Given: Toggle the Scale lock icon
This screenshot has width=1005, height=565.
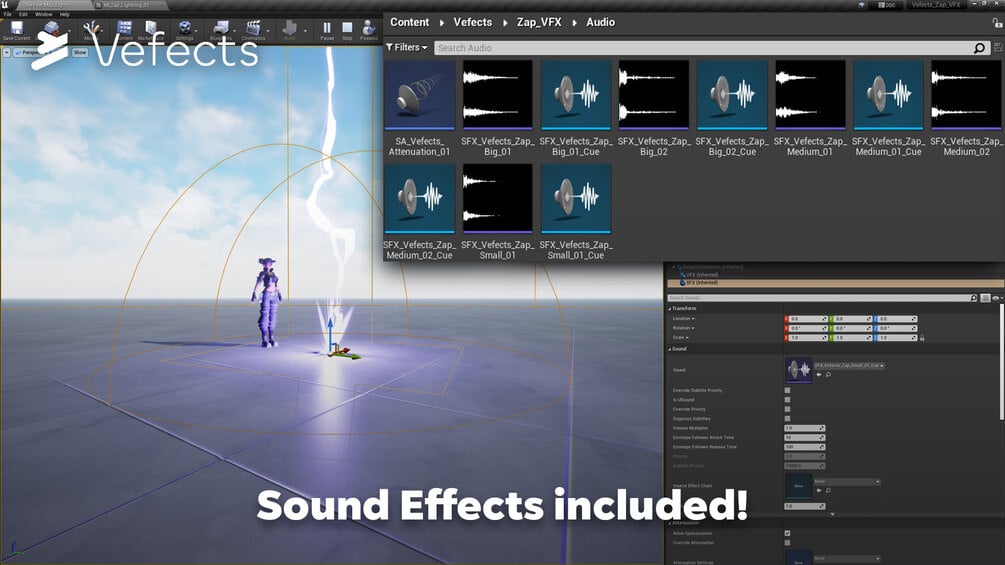Looking at the screenshot, I should coord(922,338).
